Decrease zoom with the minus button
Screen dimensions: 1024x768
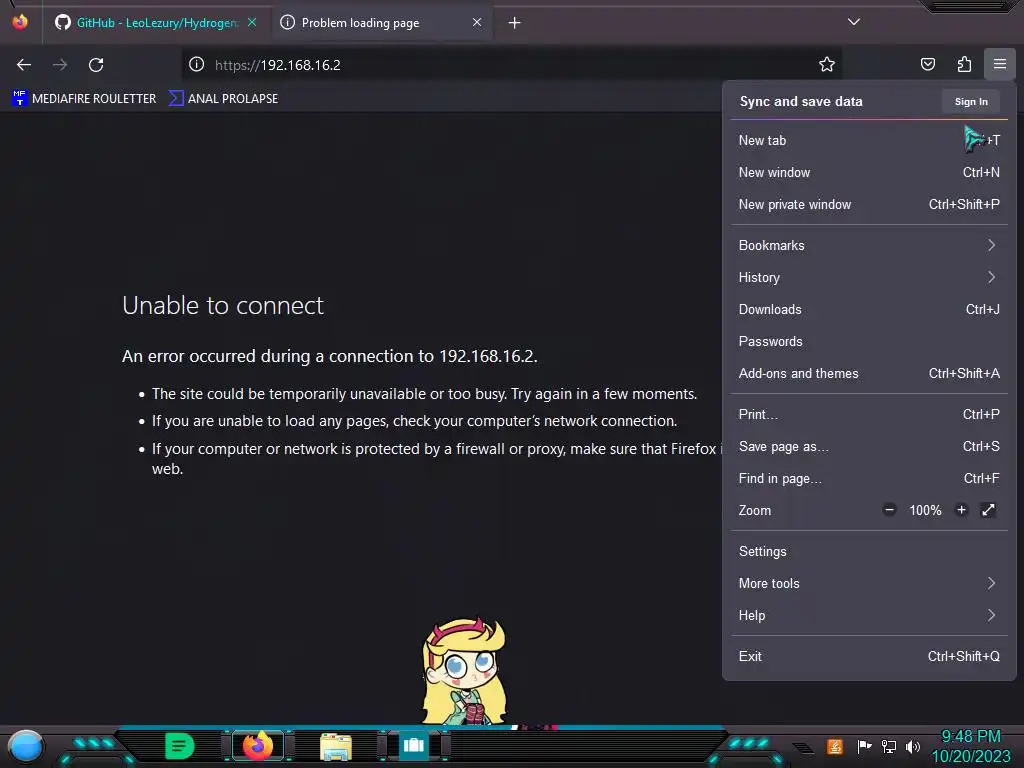(889, 510)
